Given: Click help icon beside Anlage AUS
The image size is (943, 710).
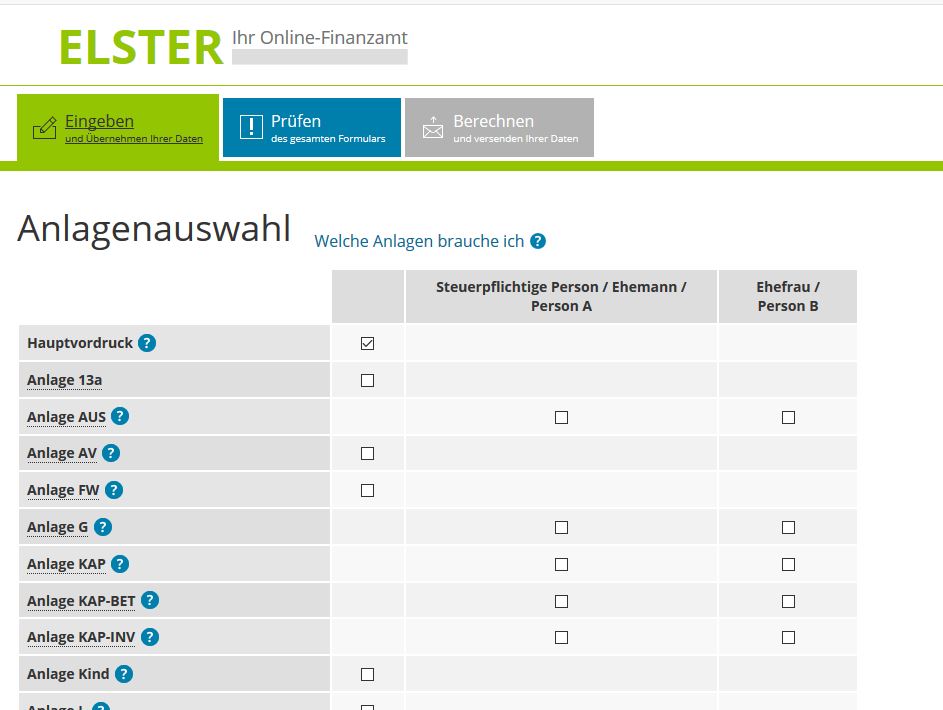Looking at the screenshot, I should pyautogui.click(x=120, y=417).
